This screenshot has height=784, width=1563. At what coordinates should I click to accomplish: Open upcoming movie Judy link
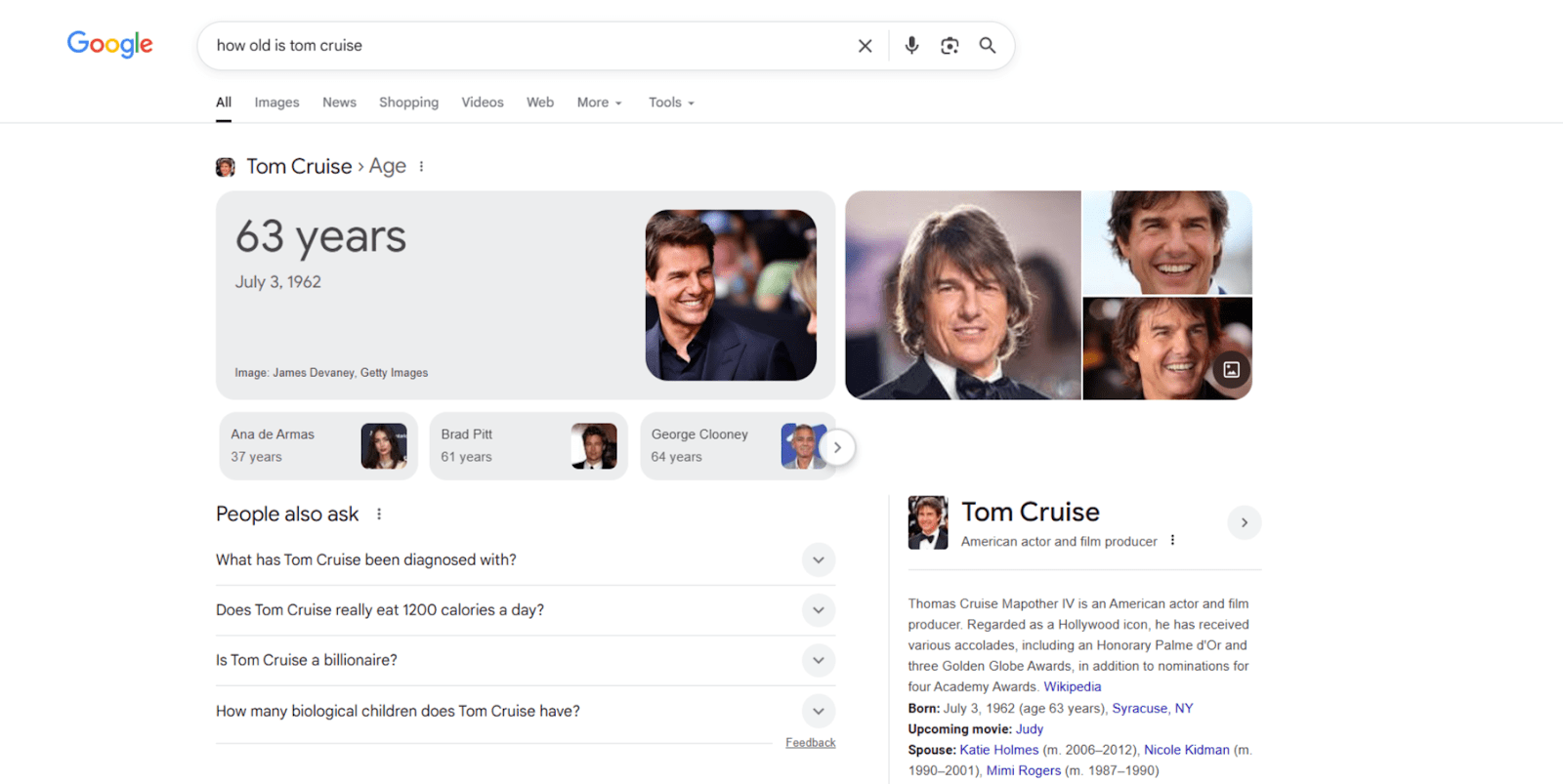(x=1029, y=729)
